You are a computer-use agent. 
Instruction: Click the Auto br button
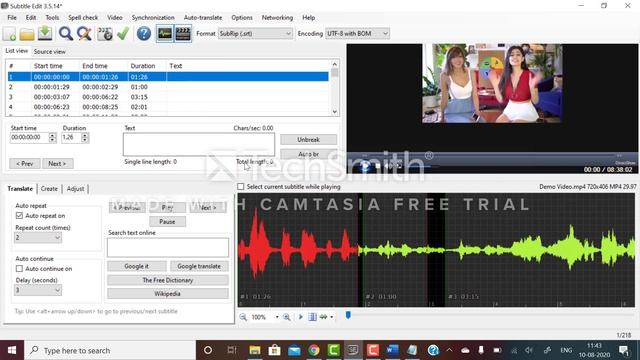[308, 154]
